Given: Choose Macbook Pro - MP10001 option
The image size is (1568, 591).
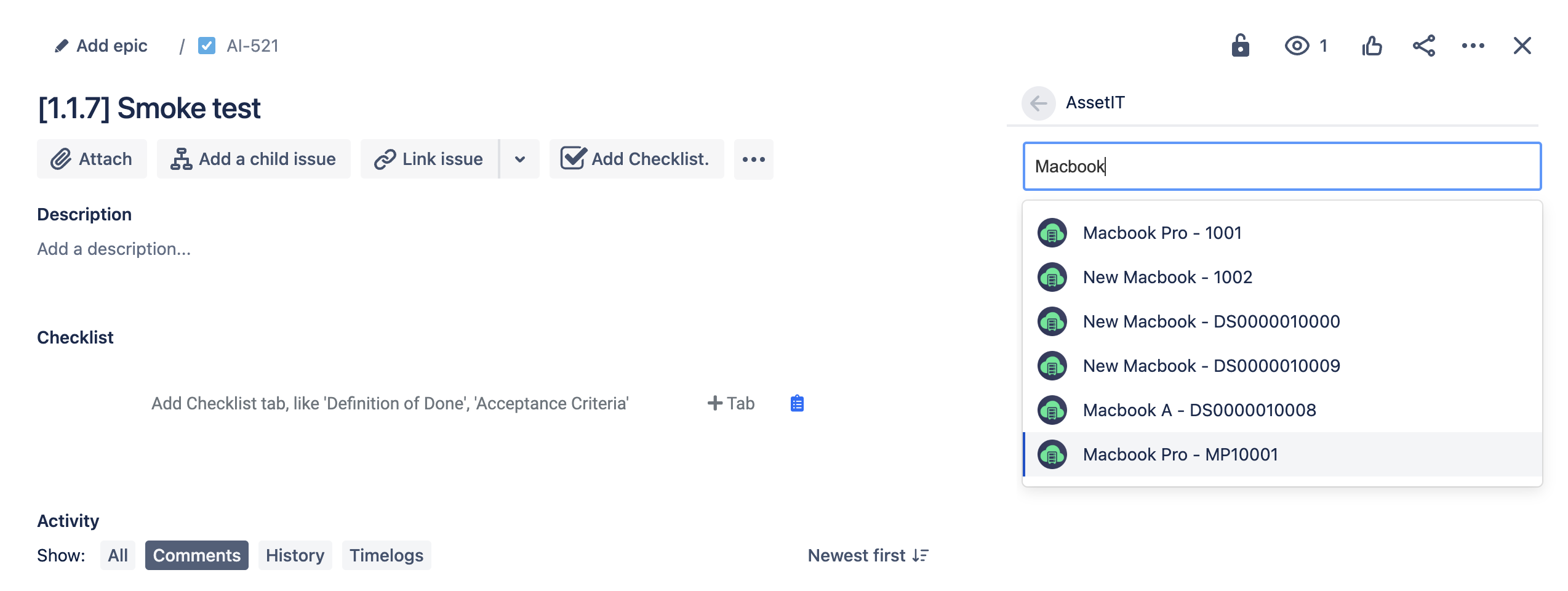Looking at the screenshot, I should (x=1180, y=454).
